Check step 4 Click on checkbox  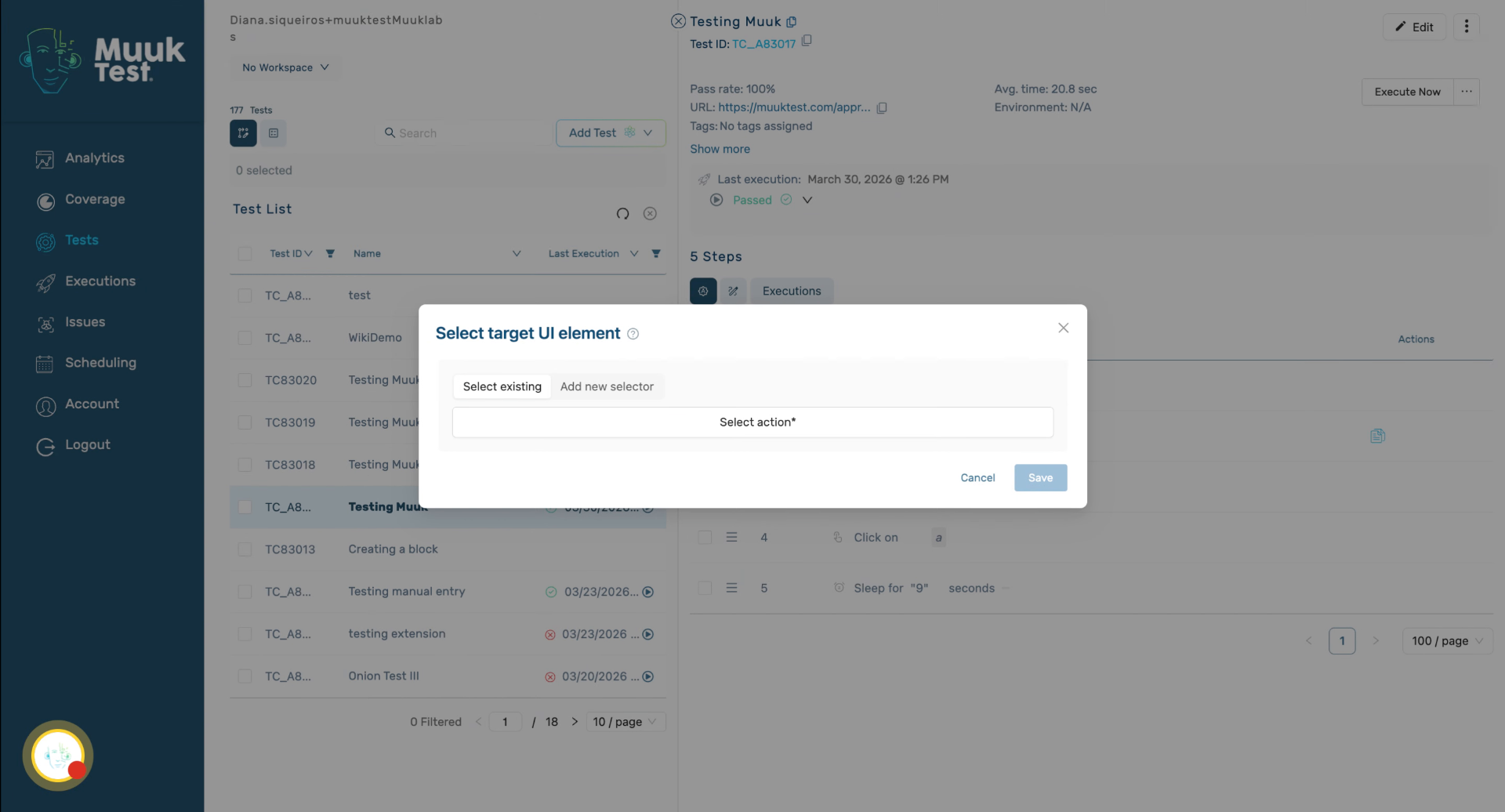pos(705,537)
